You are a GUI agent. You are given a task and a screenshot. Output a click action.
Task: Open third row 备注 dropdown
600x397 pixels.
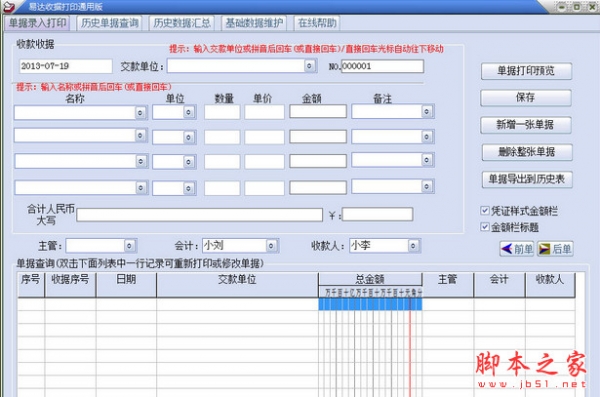(427, 160)
